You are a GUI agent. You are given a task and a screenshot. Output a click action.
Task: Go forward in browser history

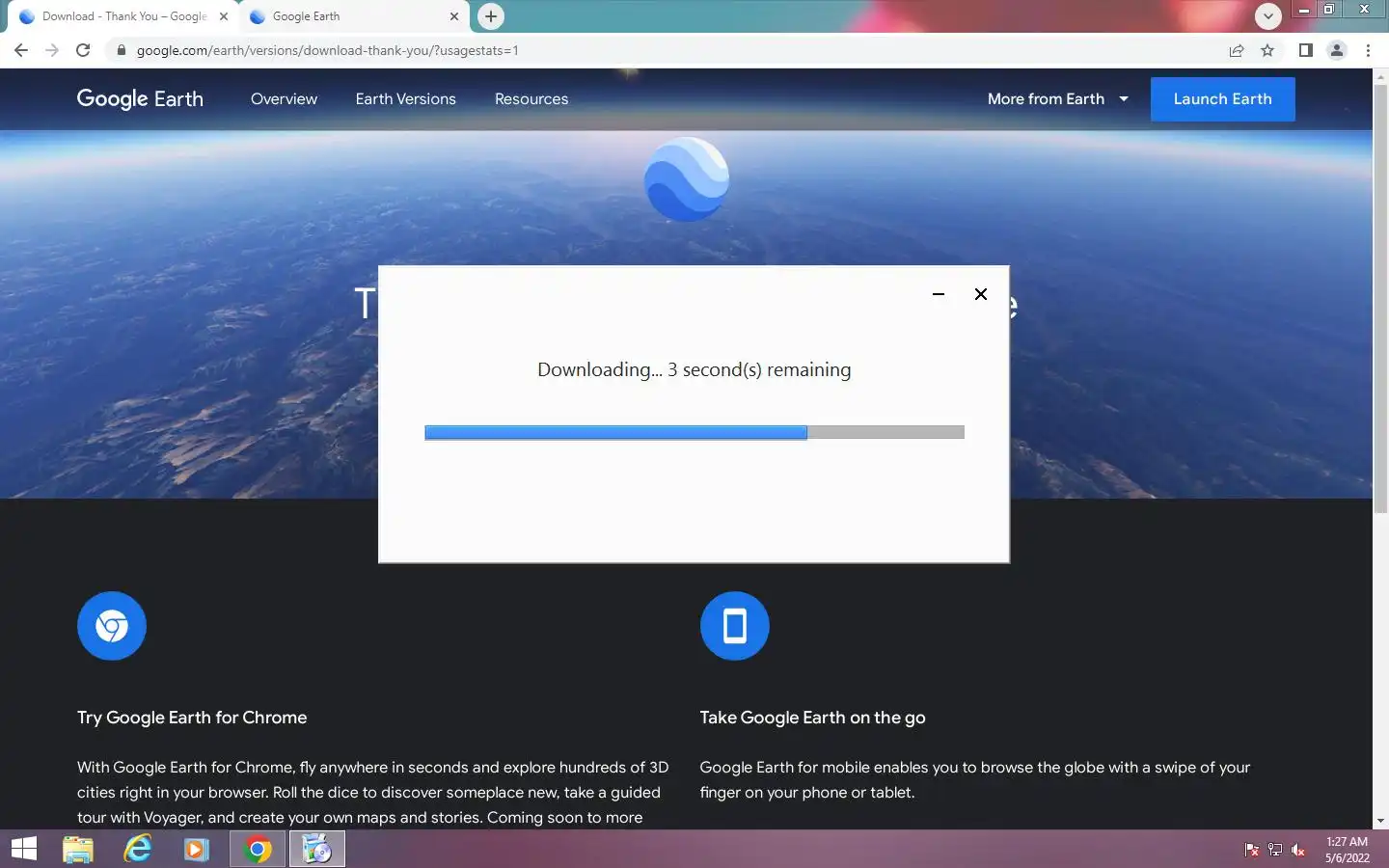pos(52,50)
